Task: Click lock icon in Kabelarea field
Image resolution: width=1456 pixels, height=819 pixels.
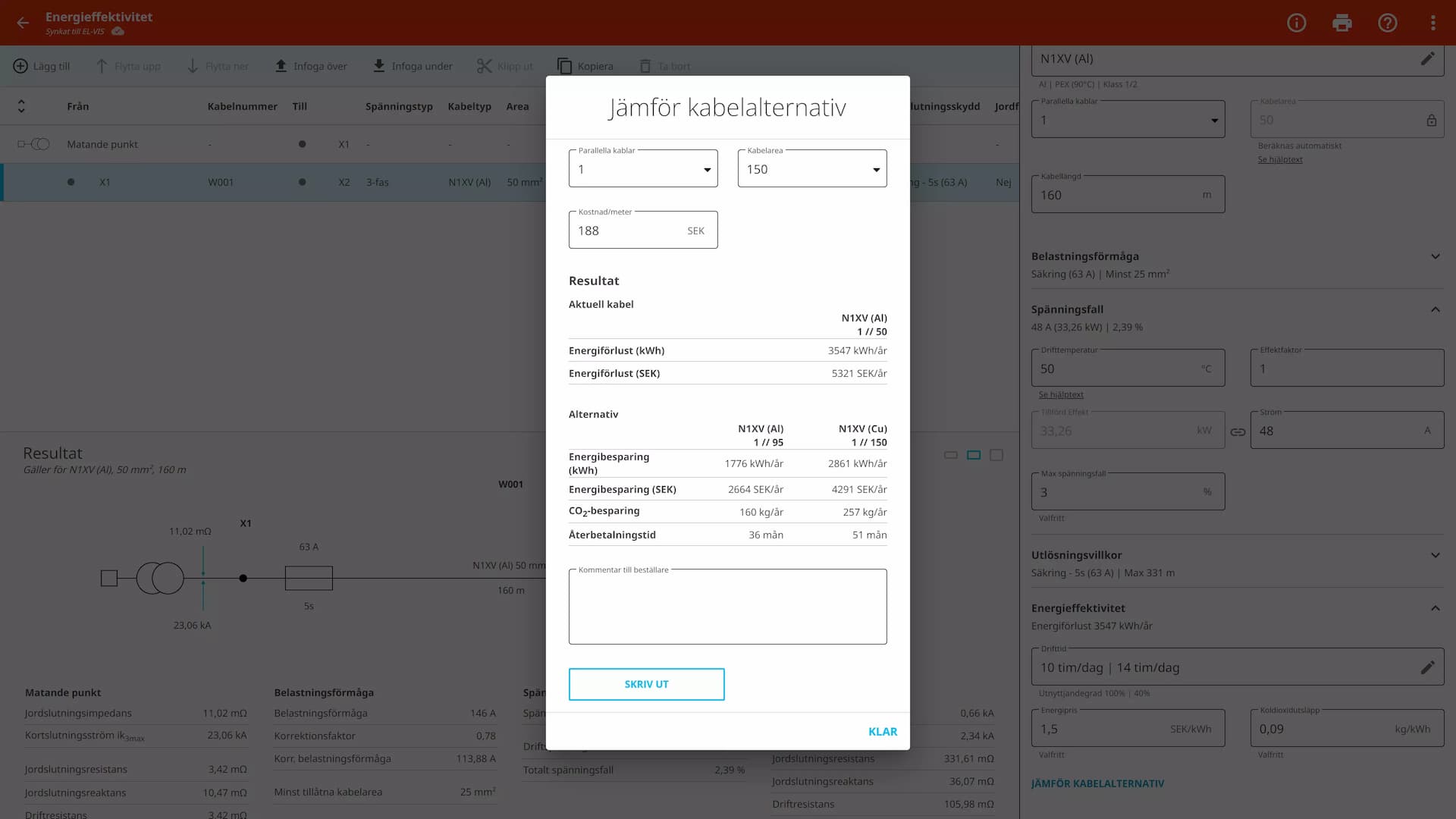Action: 1432,120
